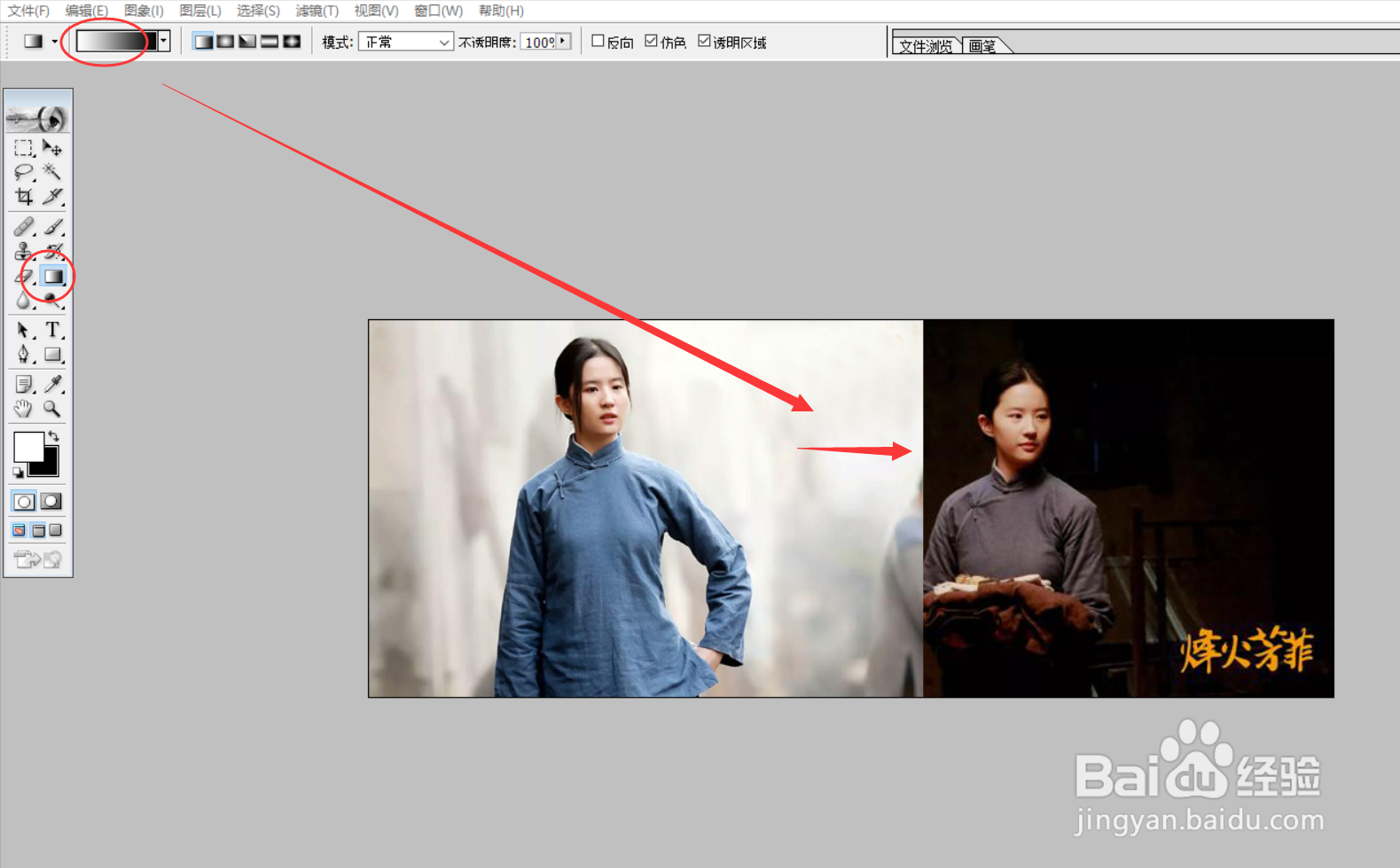Viewport: 1400px width, 868px height.
Task: Select Diamond Gradient style
Action: pyautogui.click(x=292, y=42)
